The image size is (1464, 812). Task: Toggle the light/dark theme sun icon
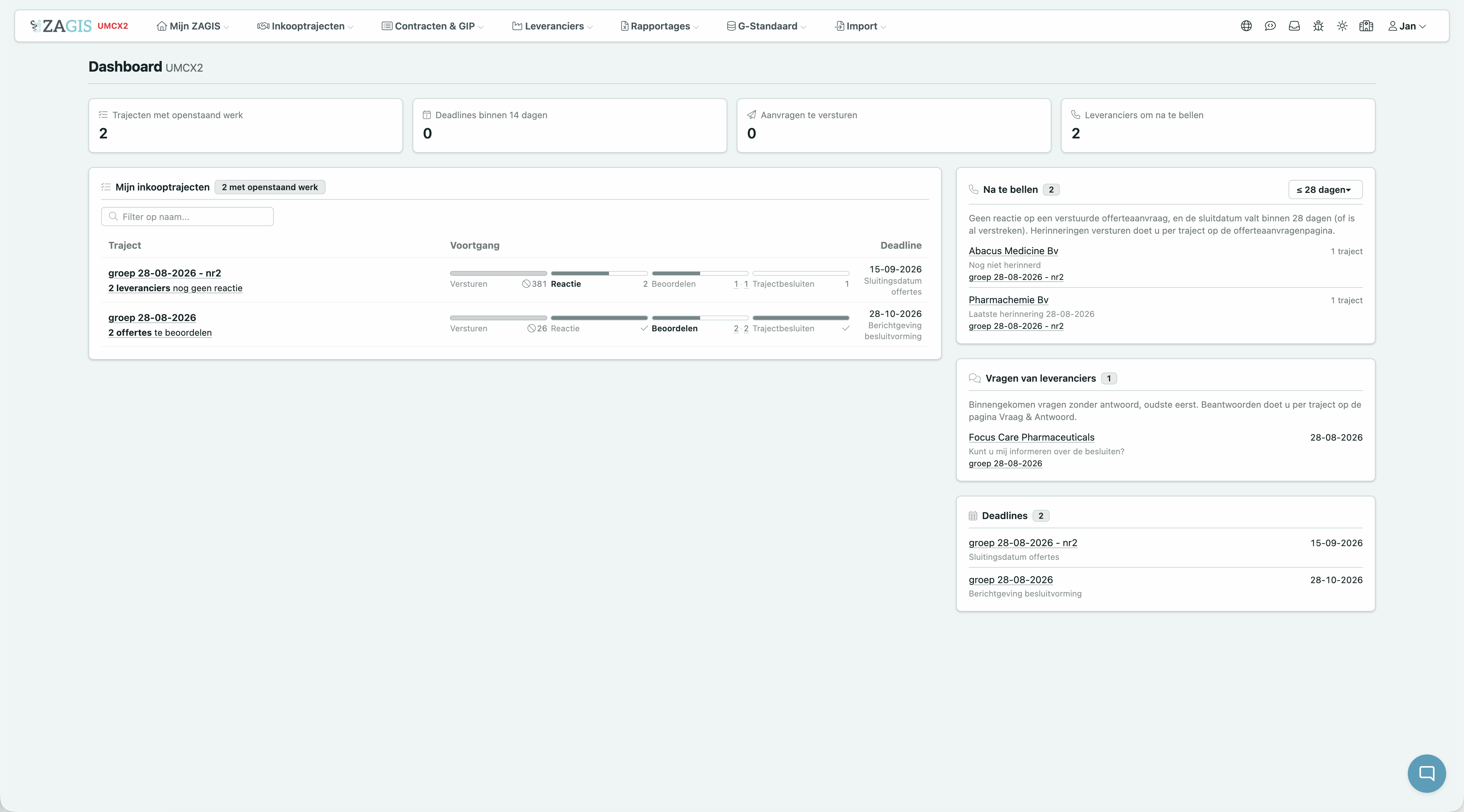pyautogui.click(x=1342, y=26)
